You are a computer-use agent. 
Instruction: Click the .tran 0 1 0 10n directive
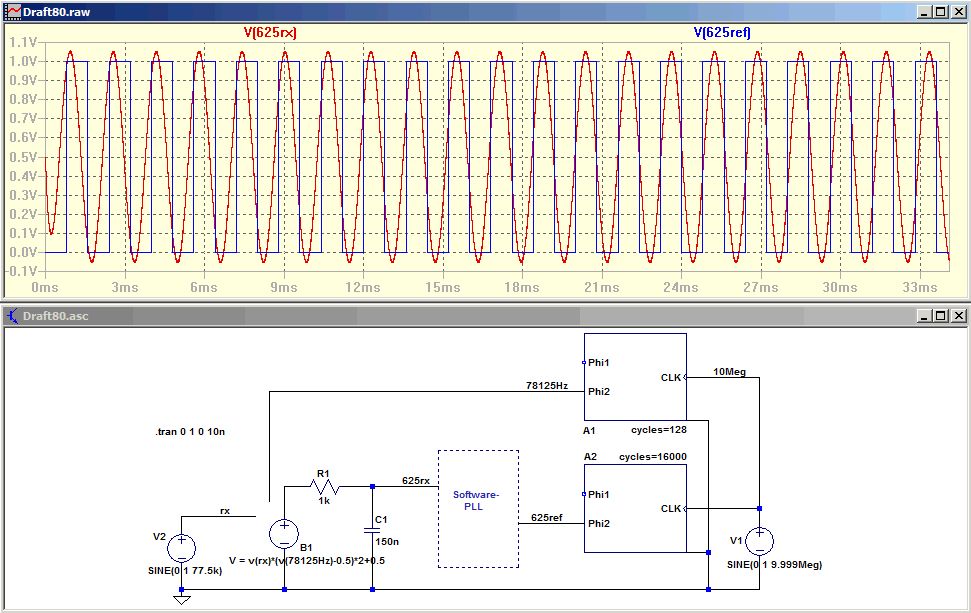(x=190, y=432)
